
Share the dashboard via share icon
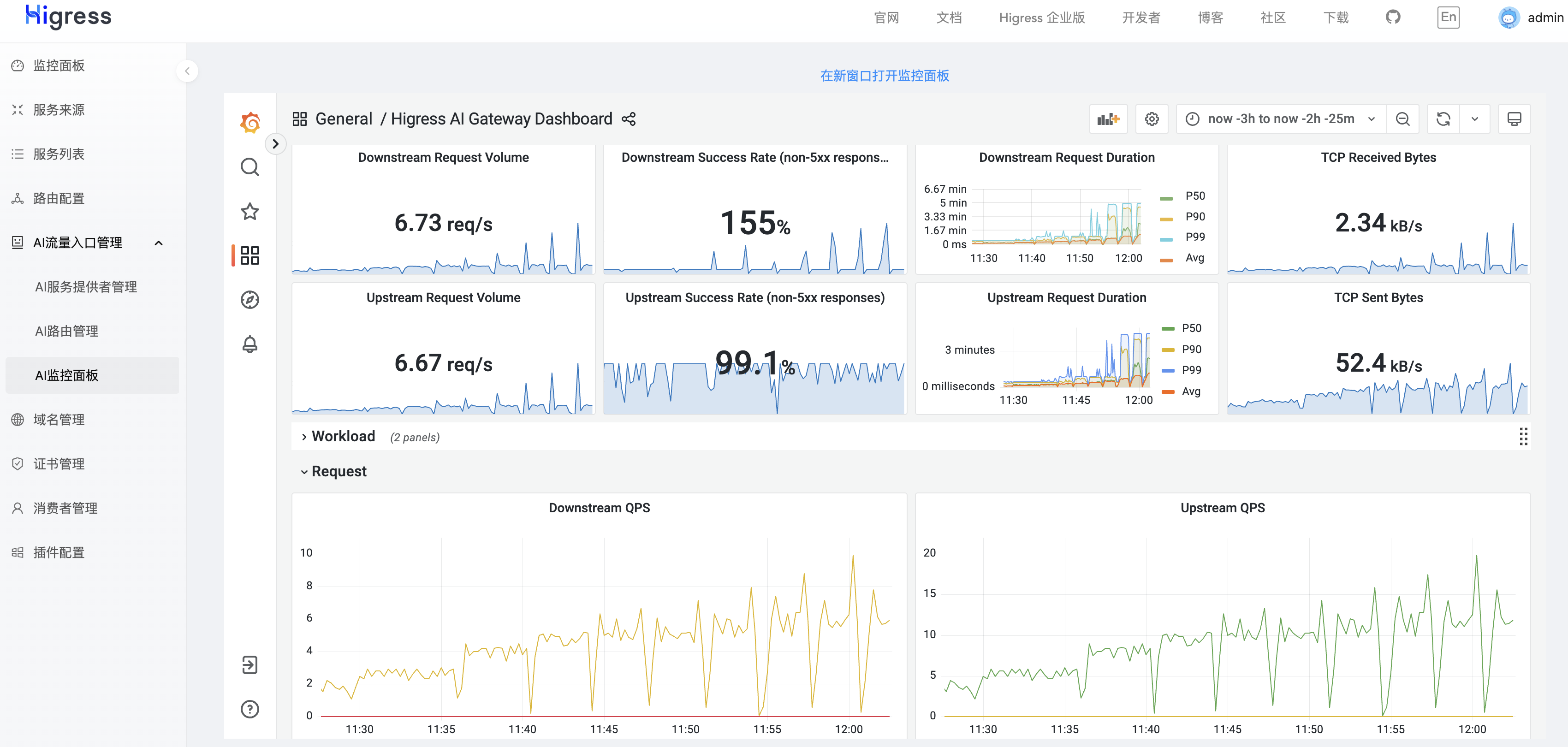click(629, 119)
